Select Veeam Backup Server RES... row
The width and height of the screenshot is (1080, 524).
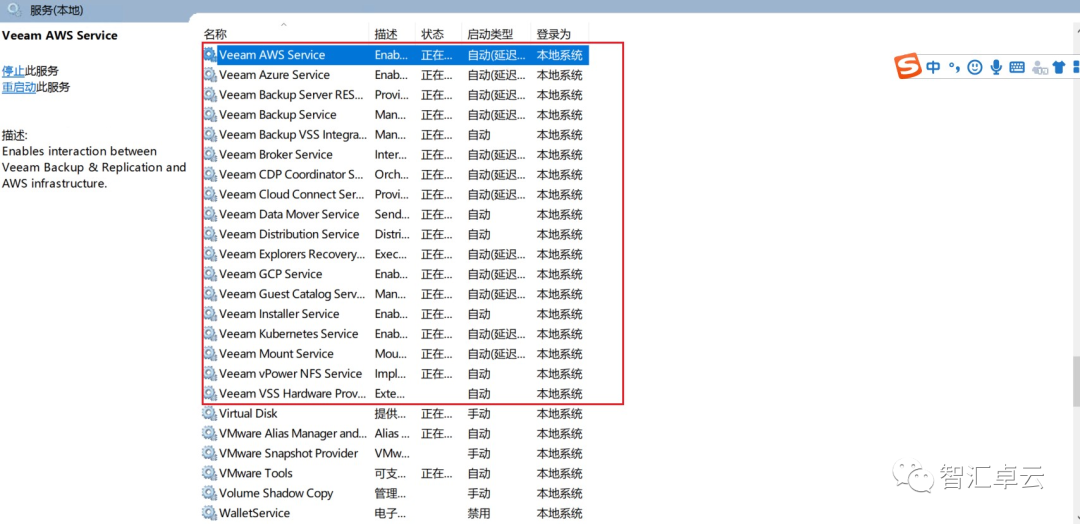(395, 95)
